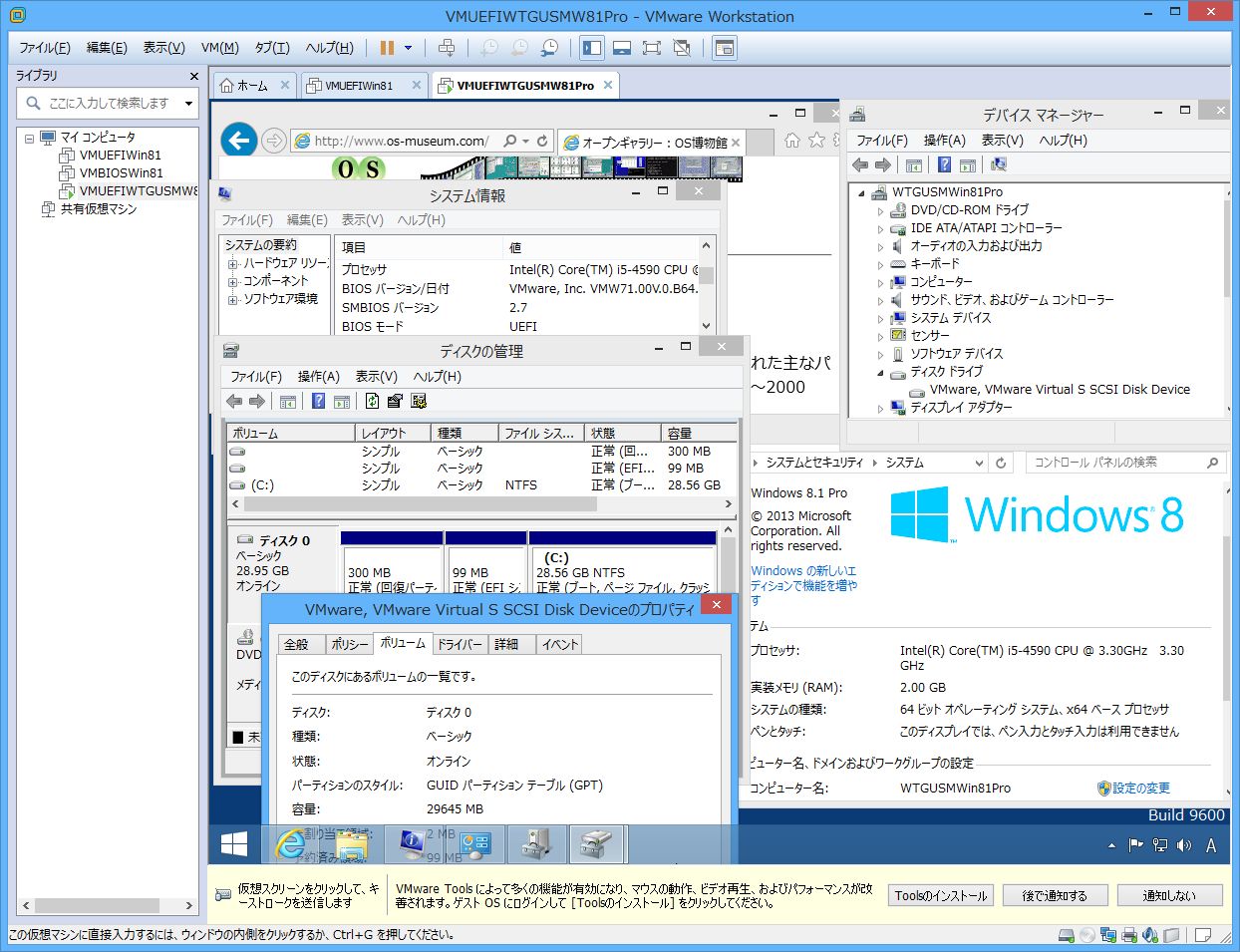Viewport: 1240px width, 952px height.
Task: Collapse the マイ コンピュータ tree node
Action: (x=30, y=138)
